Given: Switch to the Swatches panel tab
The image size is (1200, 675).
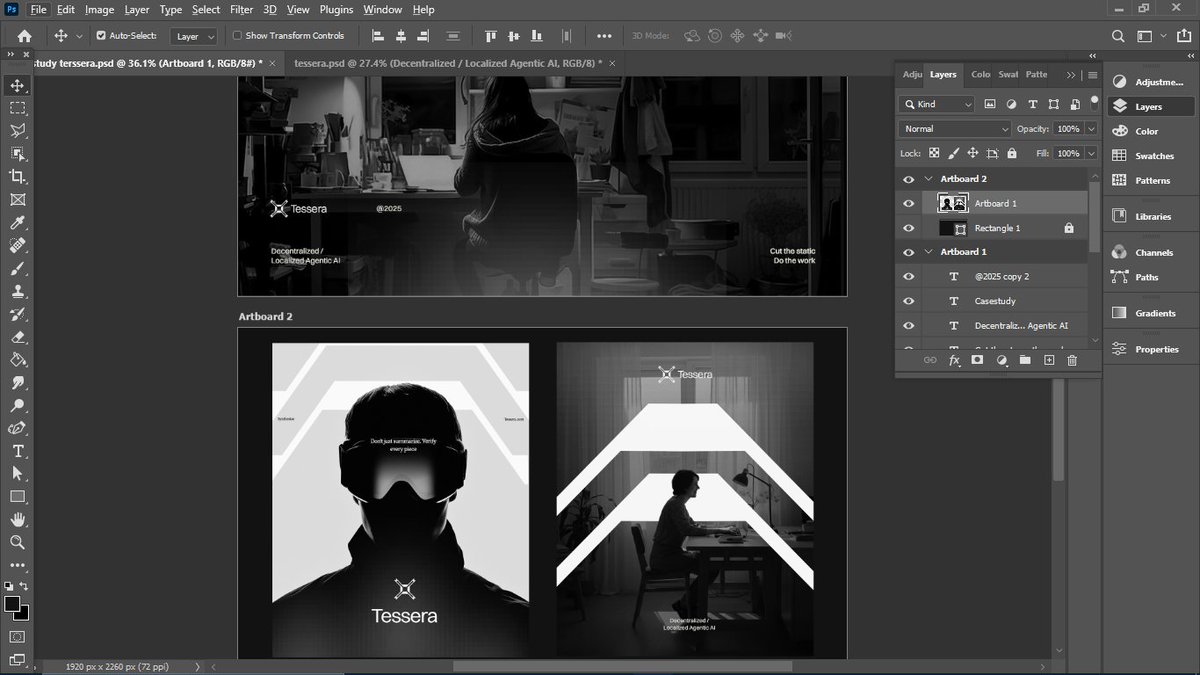Looking at the screenshot, I should (x=1008, y=74).
